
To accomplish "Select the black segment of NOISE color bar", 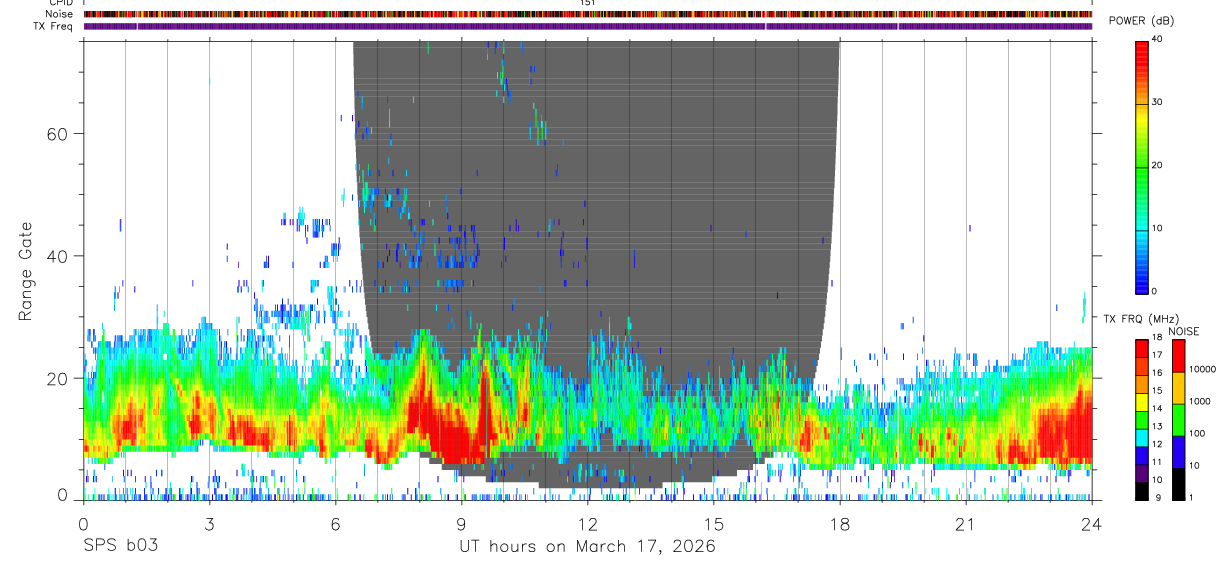I will click(x=1177, y=484).
